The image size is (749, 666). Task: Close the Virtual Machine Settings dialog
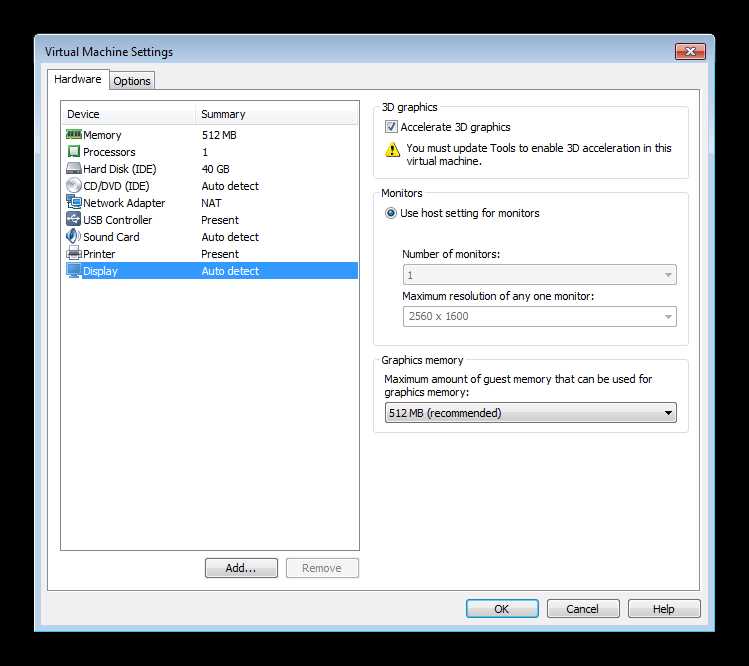point(690,52)
